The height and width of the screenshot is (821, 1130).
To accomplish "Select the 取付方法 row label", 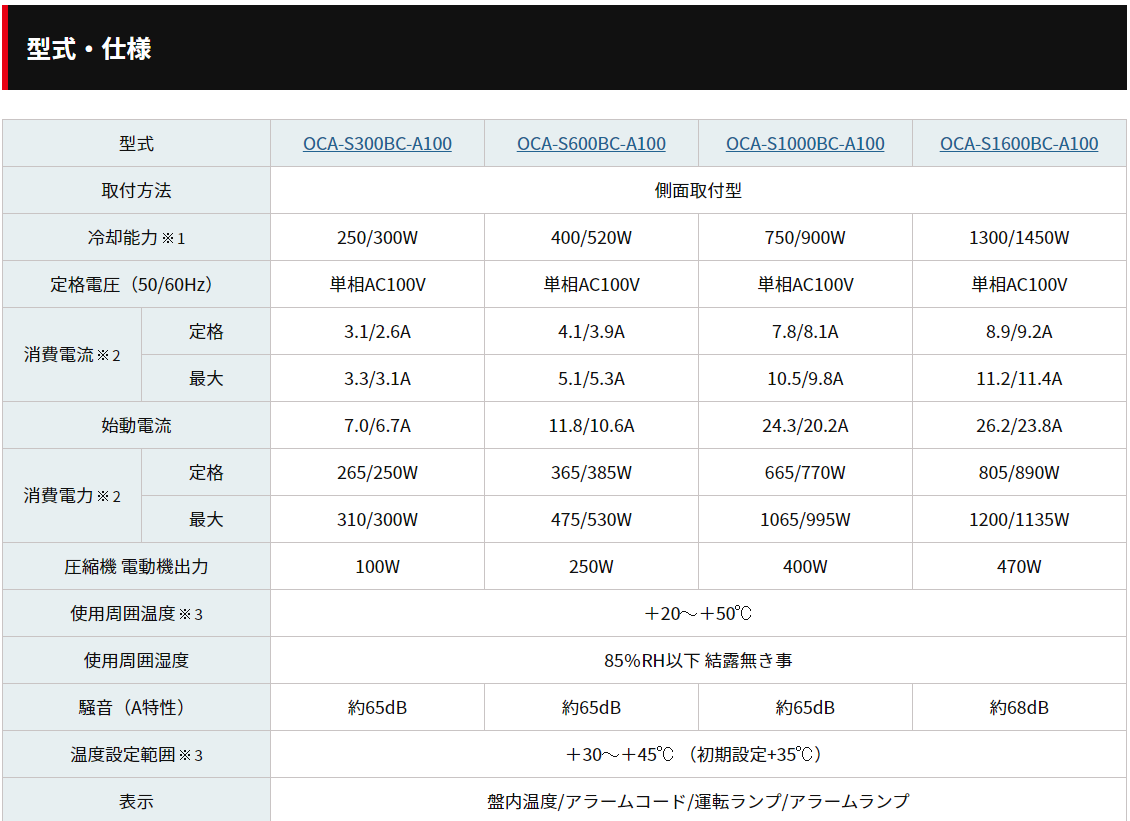I will [136, 190].
